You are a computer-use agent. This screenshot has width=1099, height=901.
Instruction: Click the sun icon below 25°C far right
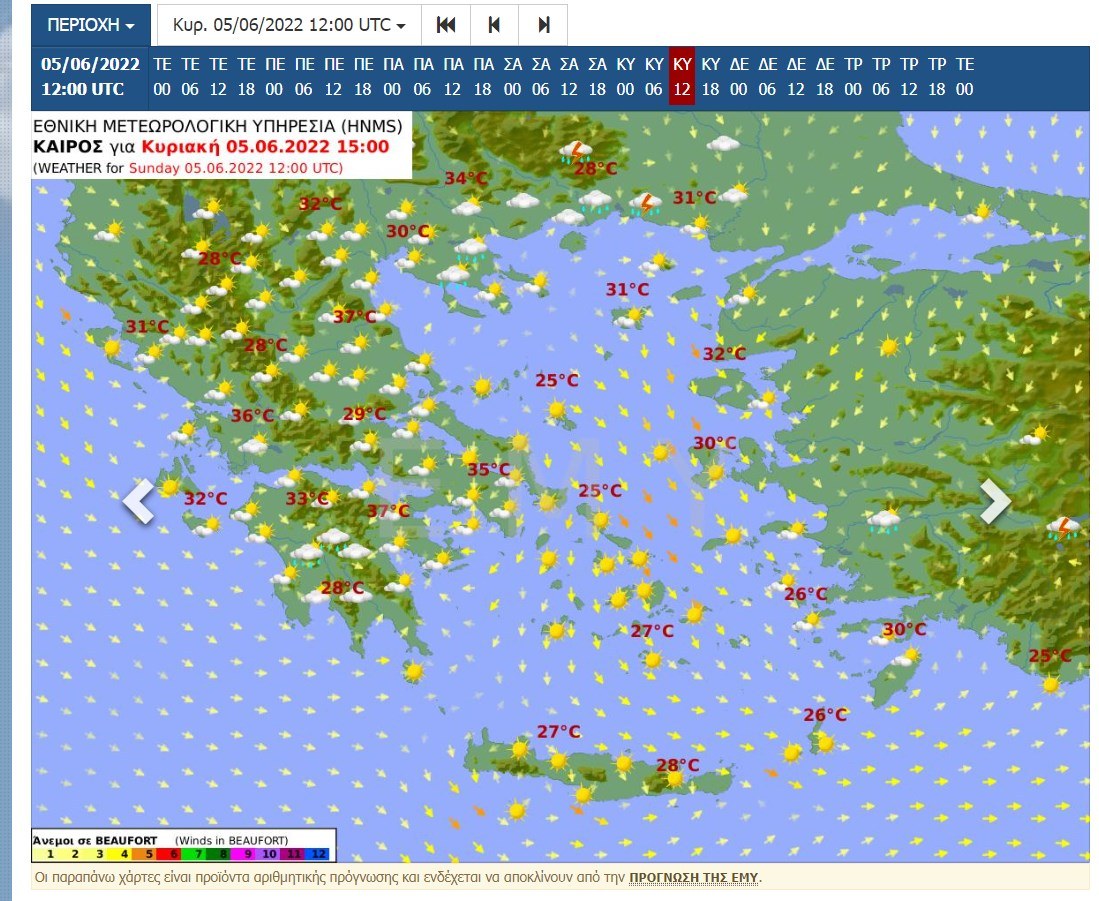[1050, 685]
